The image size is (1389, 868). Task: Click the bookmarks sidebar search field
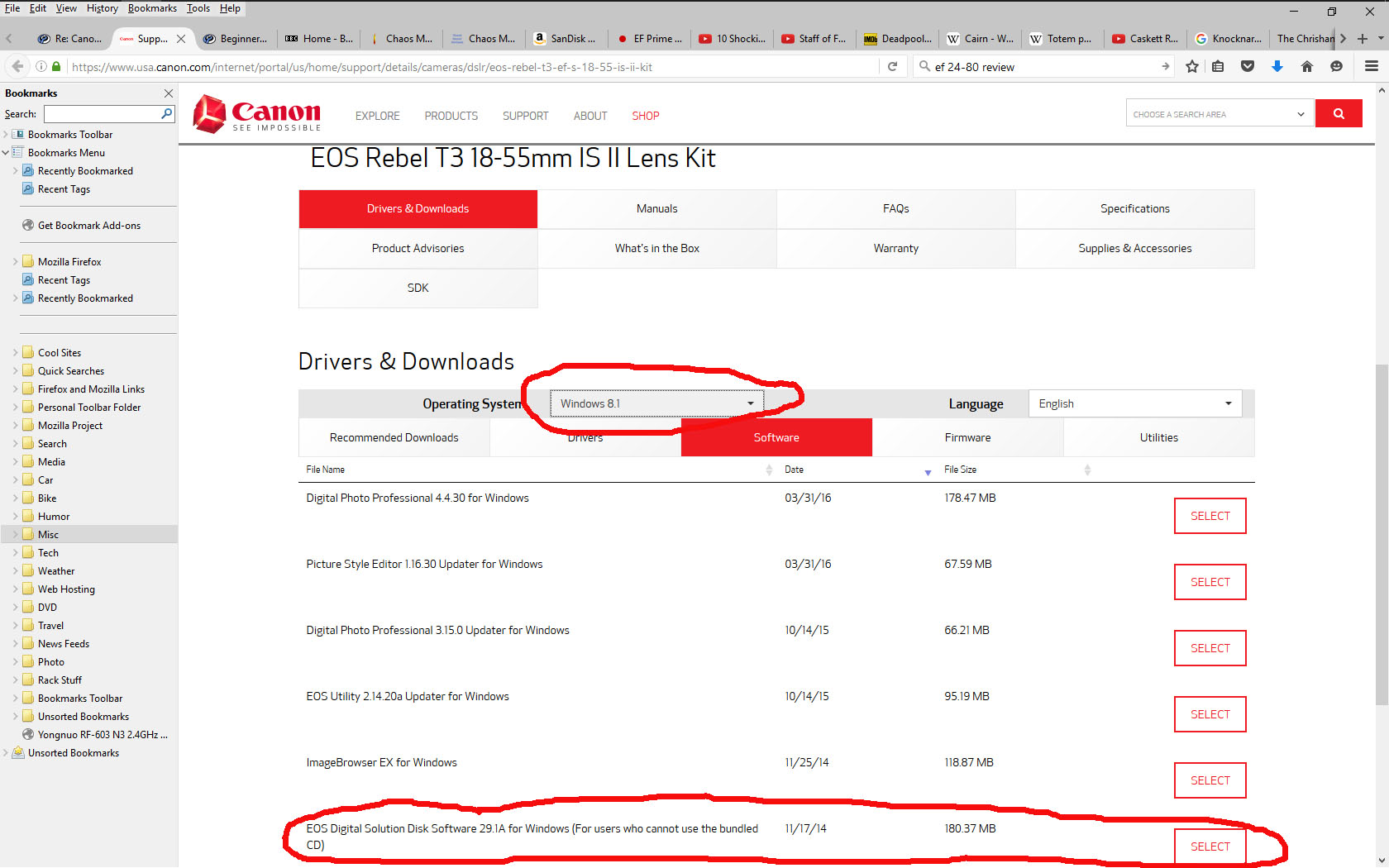(102, 114)
